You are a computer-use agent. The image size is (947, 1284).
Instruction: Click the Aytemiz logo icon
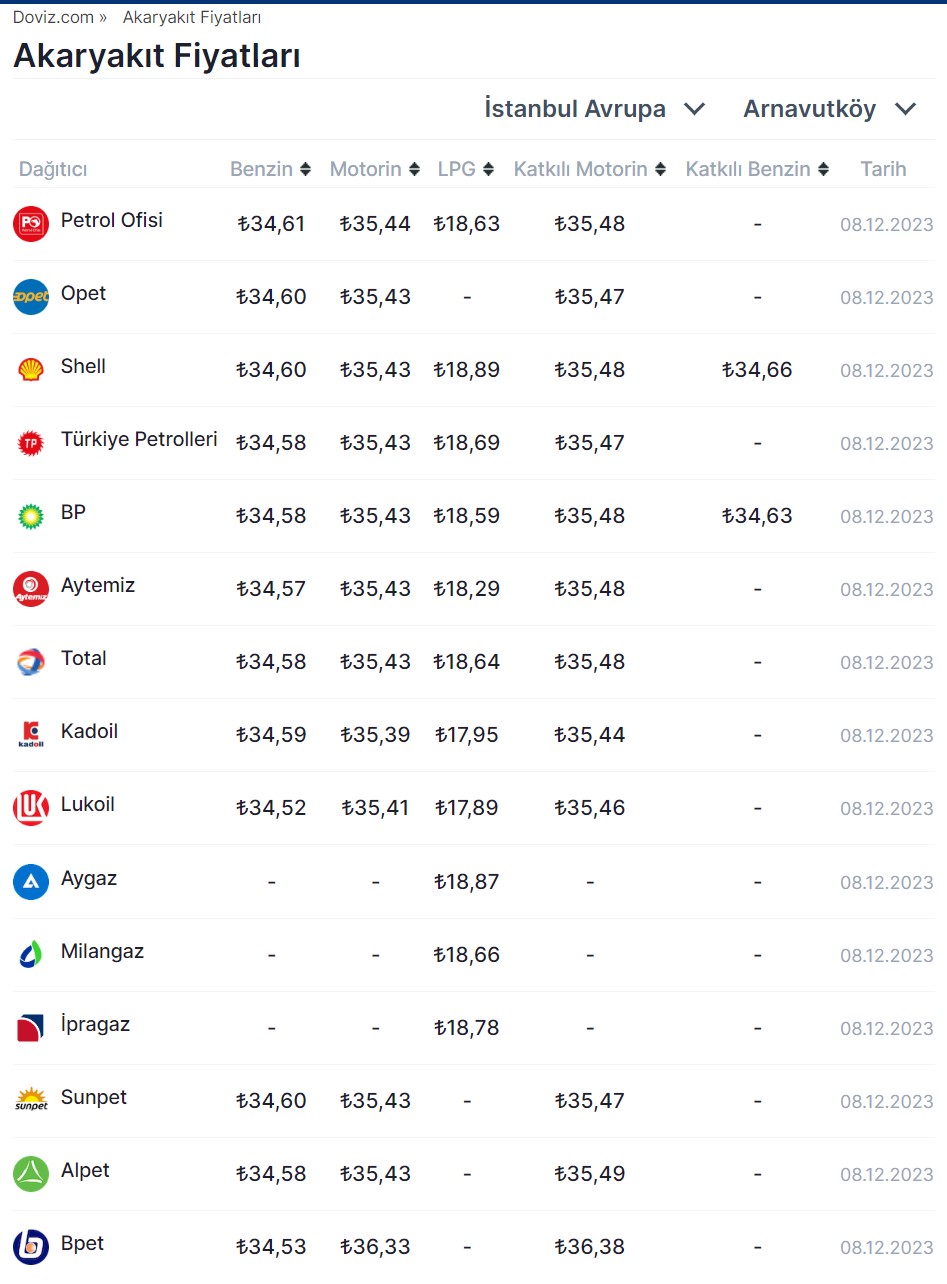tap(31, 589)
